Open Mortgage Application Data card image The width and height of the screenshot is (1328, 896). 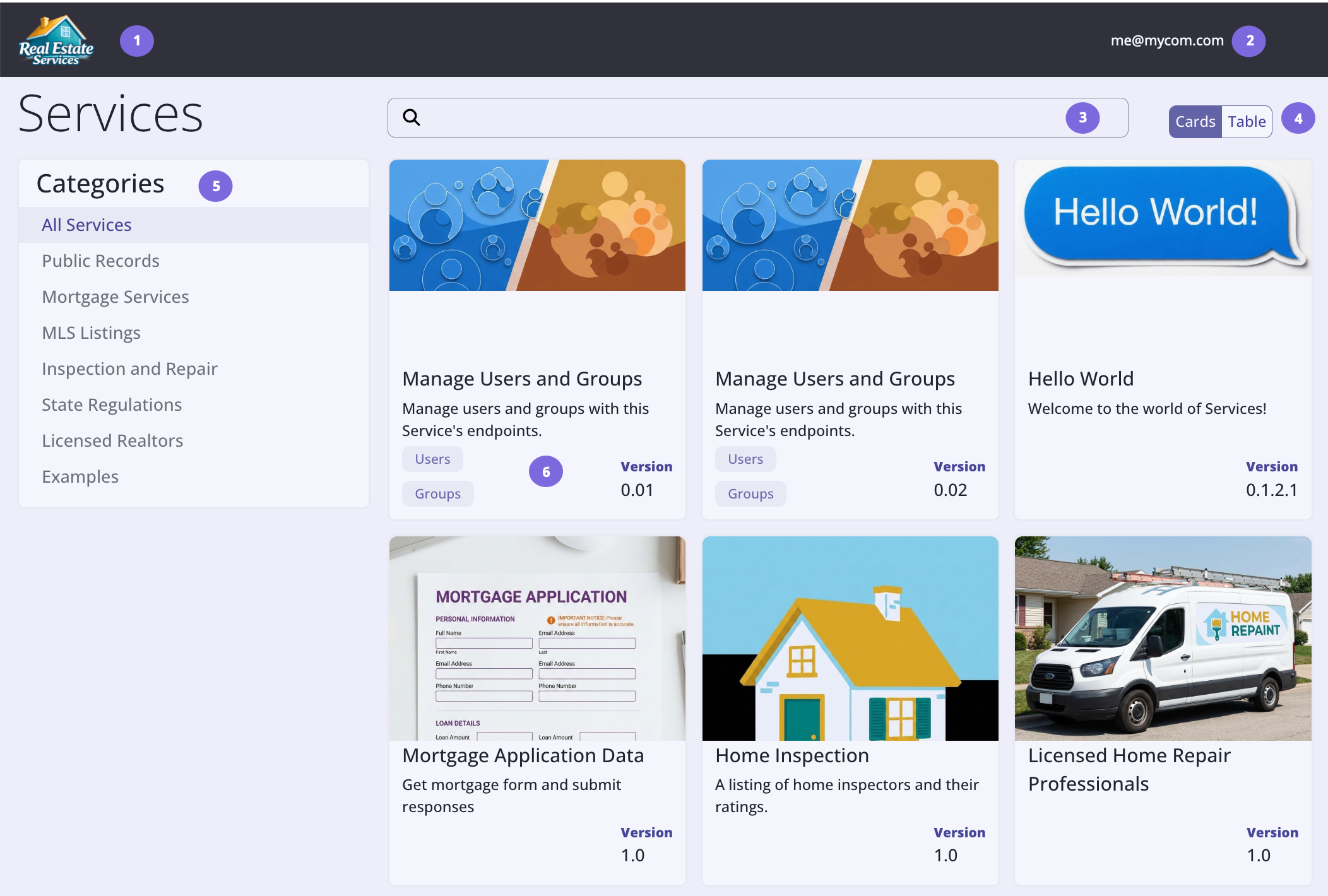(x=537, y=638)
